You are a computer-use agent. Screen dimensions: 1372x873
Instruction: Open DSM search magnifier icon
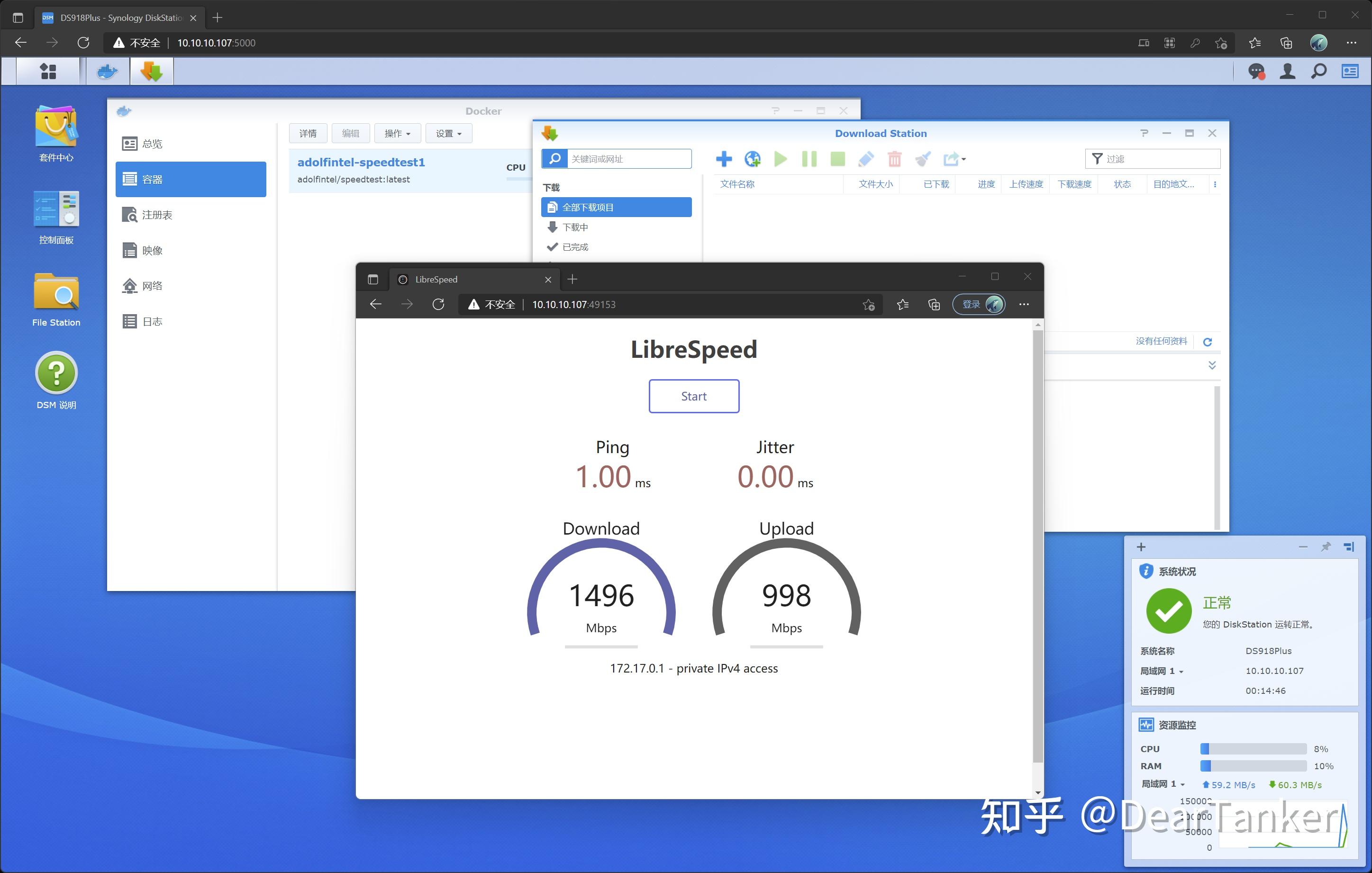coord(1318,71)
